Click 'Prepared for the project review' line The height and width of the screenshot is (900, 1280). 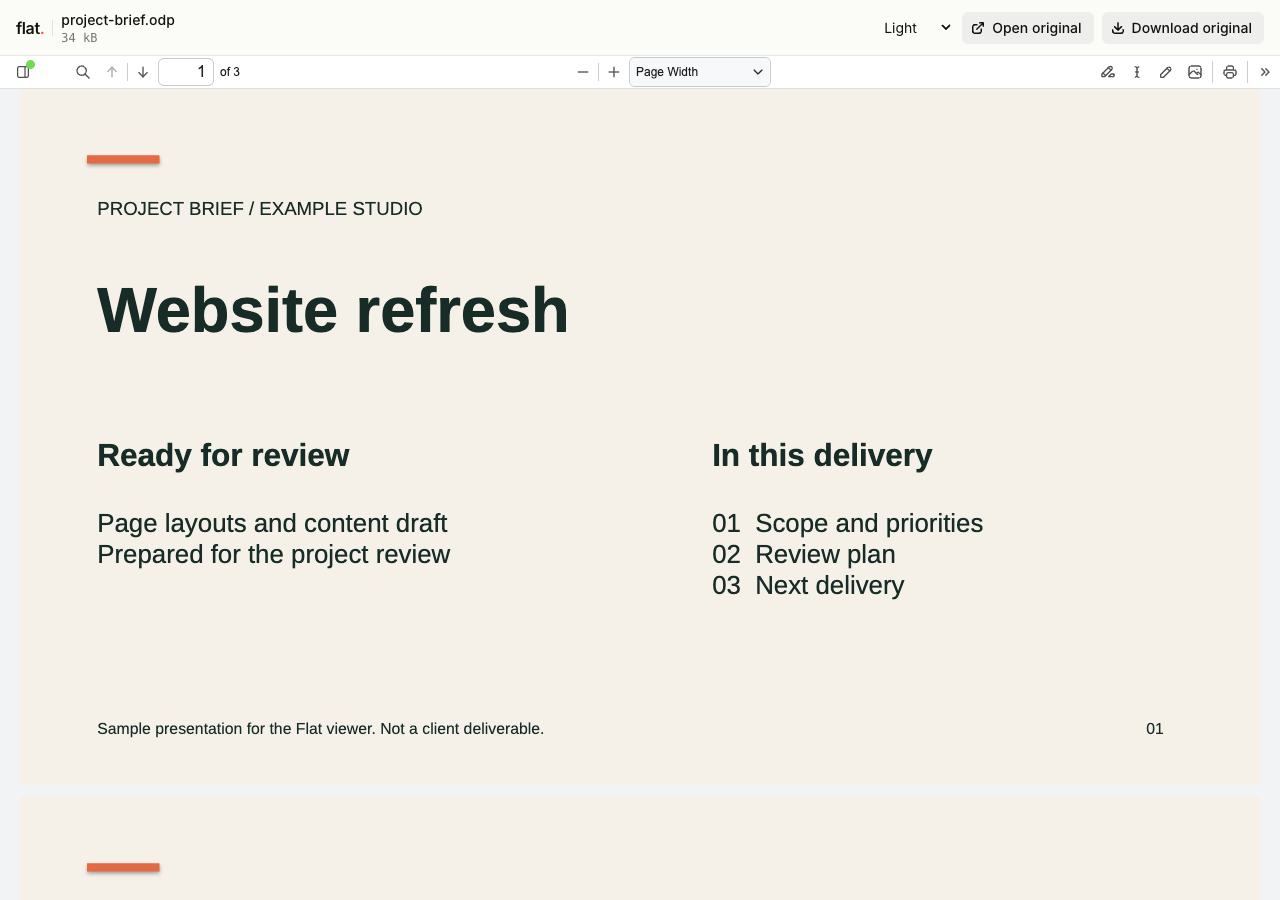tap(274, 554)
